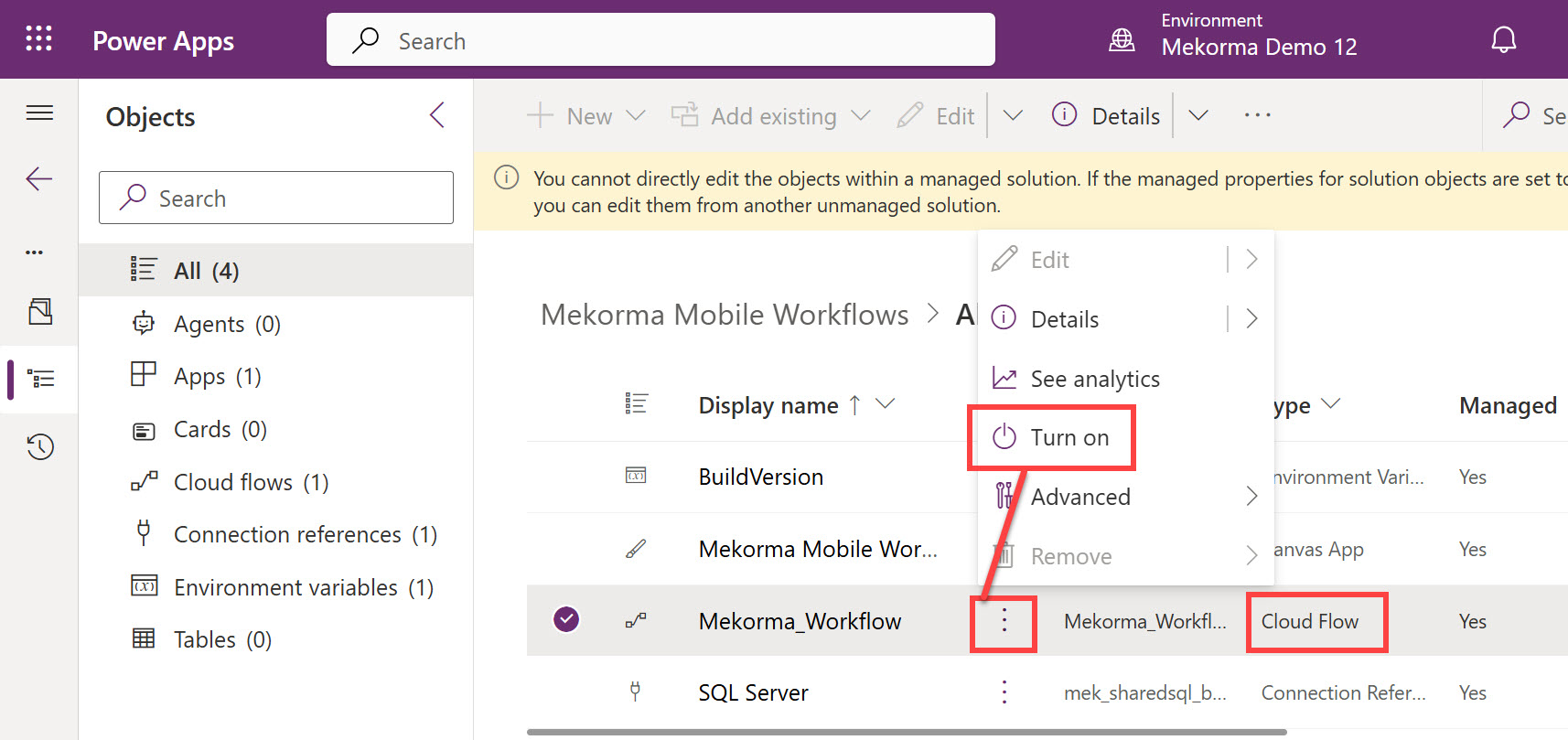The image size is (1568, 740).
Task: Collapse the Objects panel chevron
Action: (437, 115)
